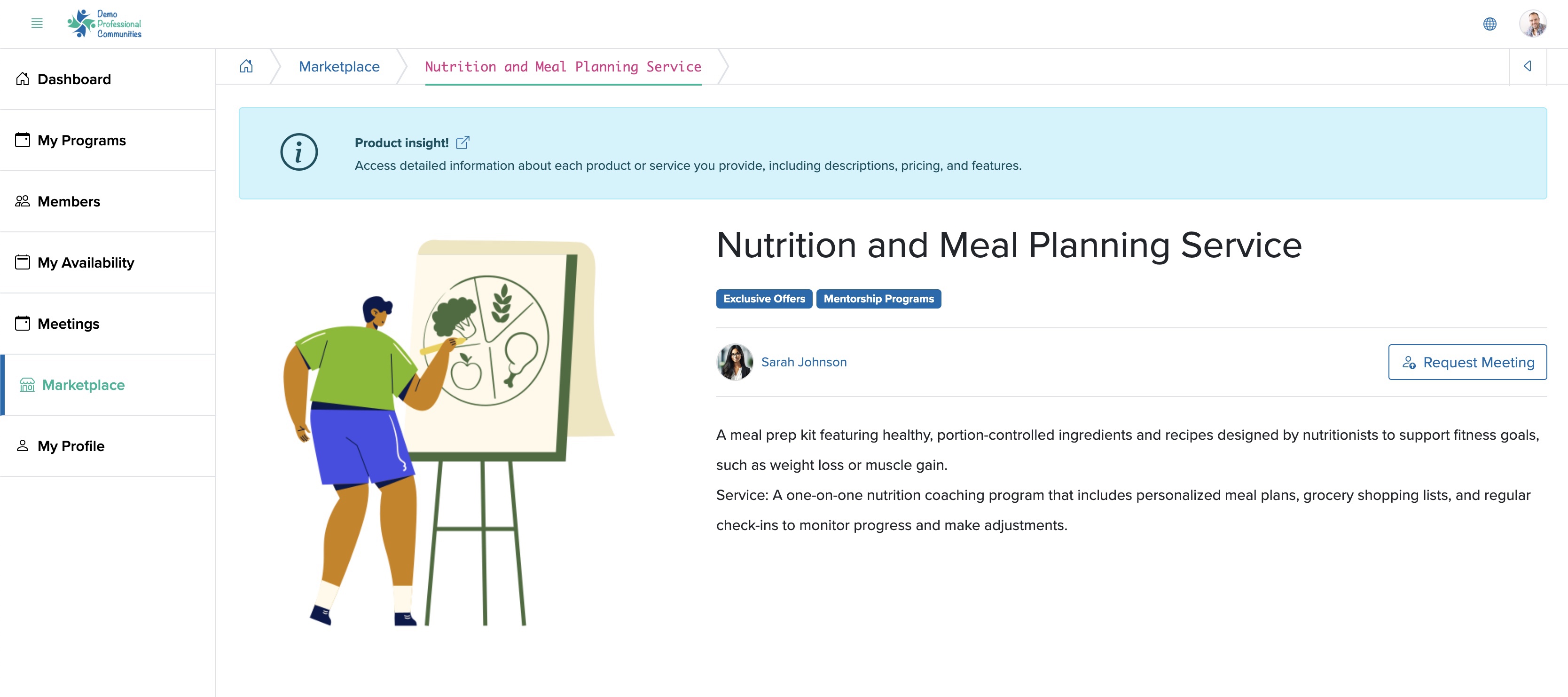Viewport: 1568px width, 697px height.
Task: Click the Dashboard sidebar icon
Action: click(22, 78)
